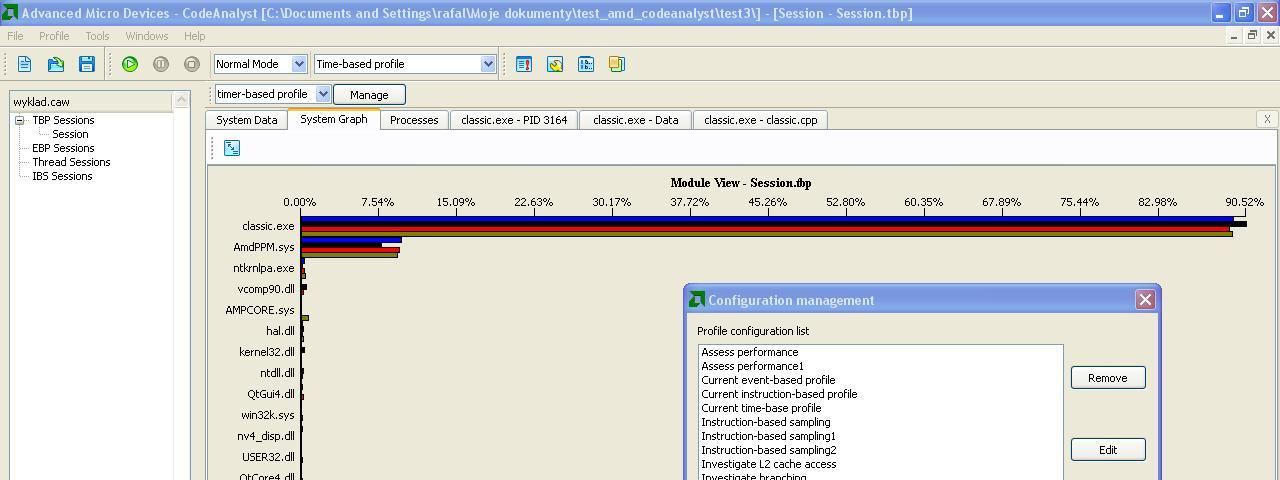Screen dimensions: 1280x480
Task: Close the Configuration management dialog
Action: [x=1146, y=299]
